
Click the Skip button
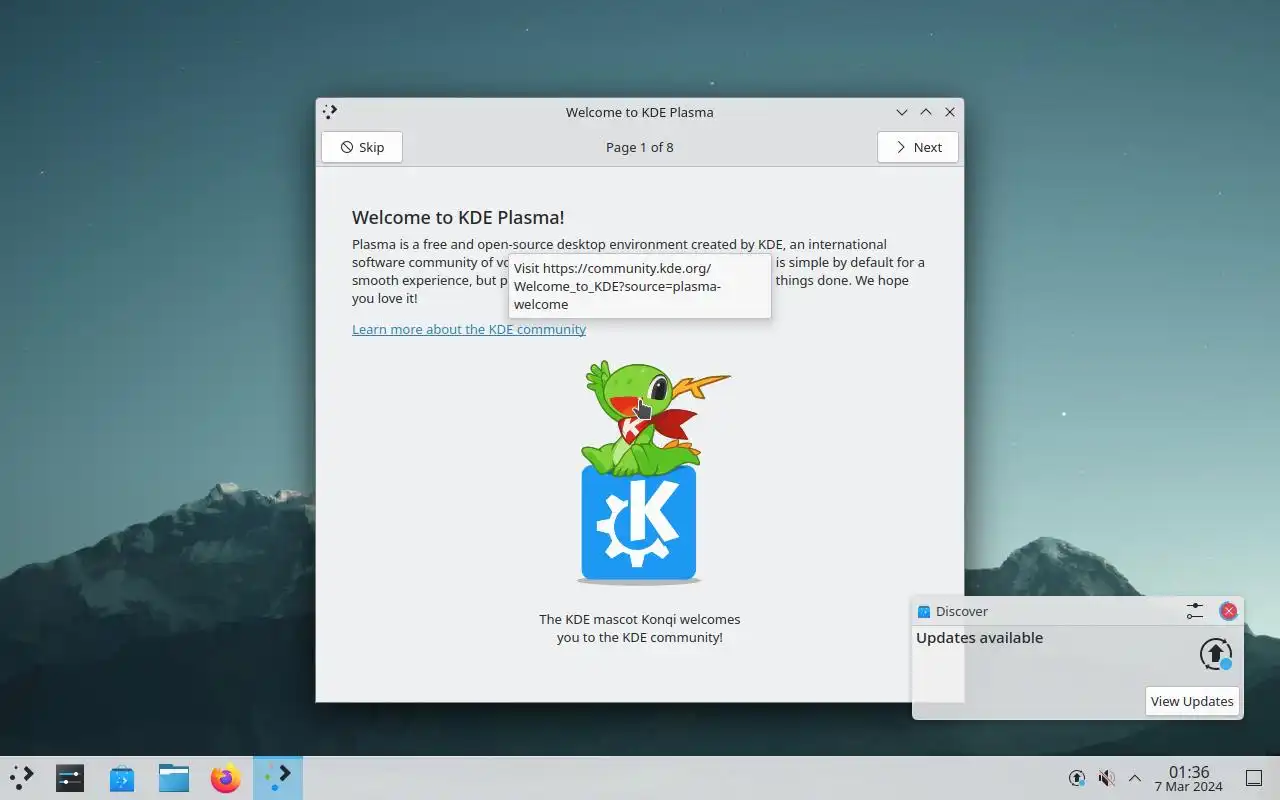coord(361,147)
